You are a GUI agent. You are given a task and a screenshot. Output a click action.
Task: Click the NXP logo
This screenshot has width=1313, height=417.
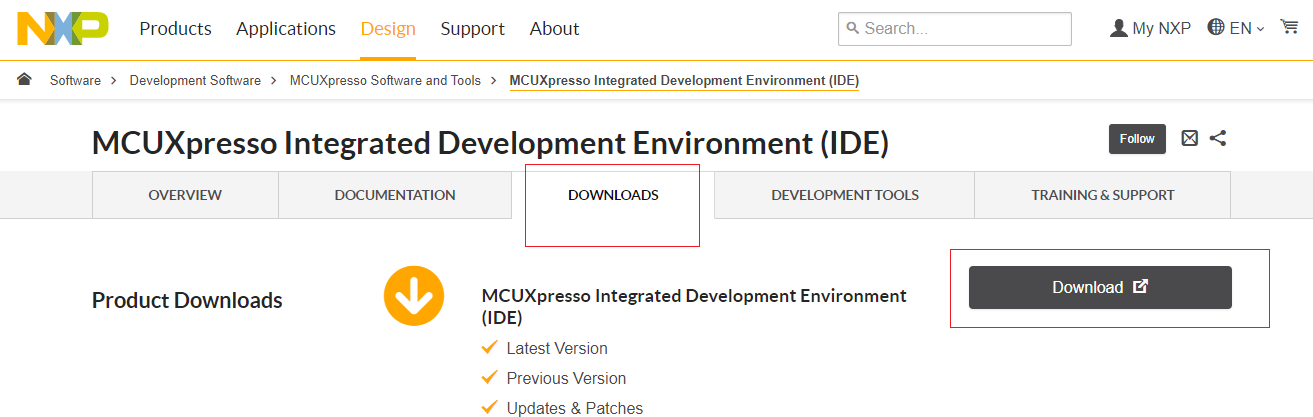point(62,29)
